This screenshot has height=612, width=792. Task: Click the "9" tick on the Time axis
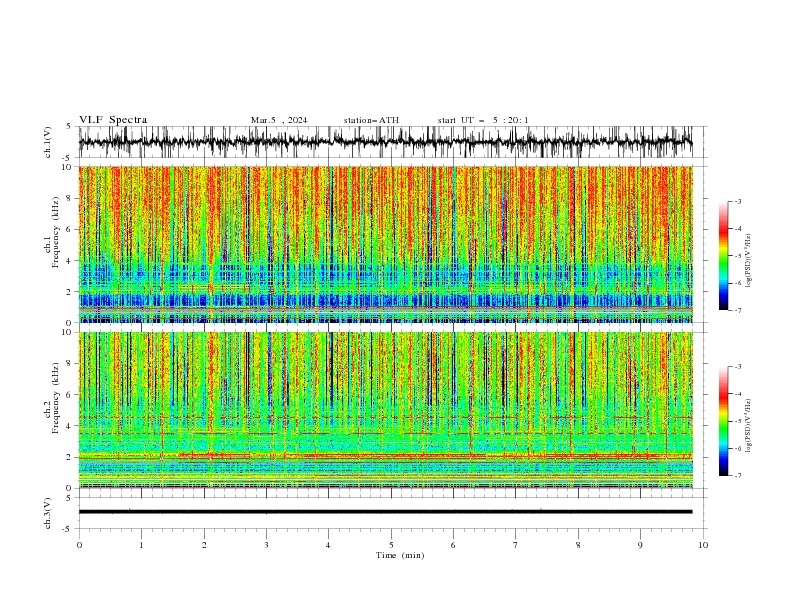pyautogui.click(x=640, y=545)
